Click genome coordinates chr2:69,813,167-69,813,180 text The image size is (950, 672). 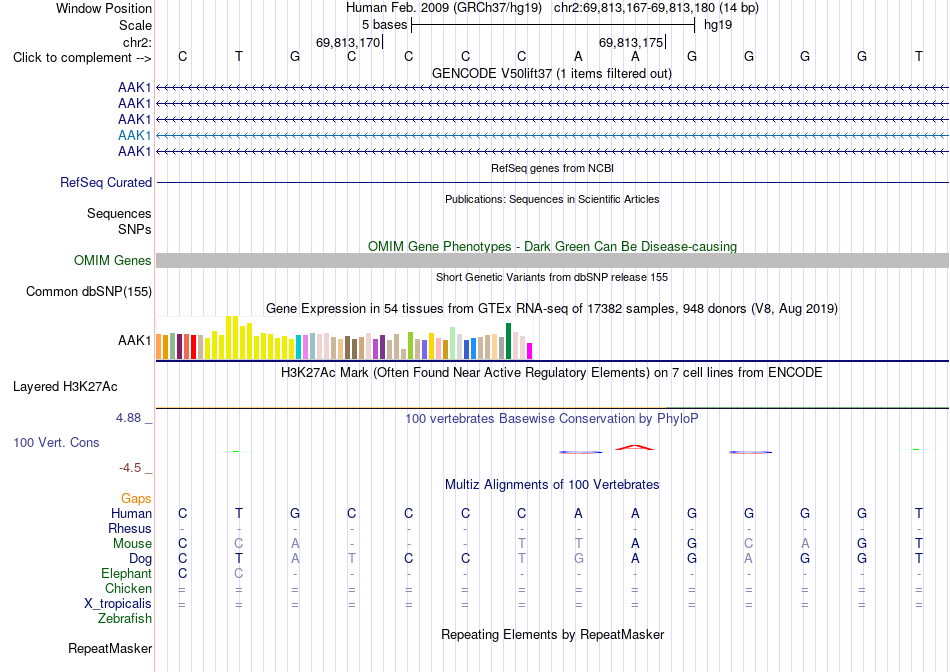click(634, 8)
